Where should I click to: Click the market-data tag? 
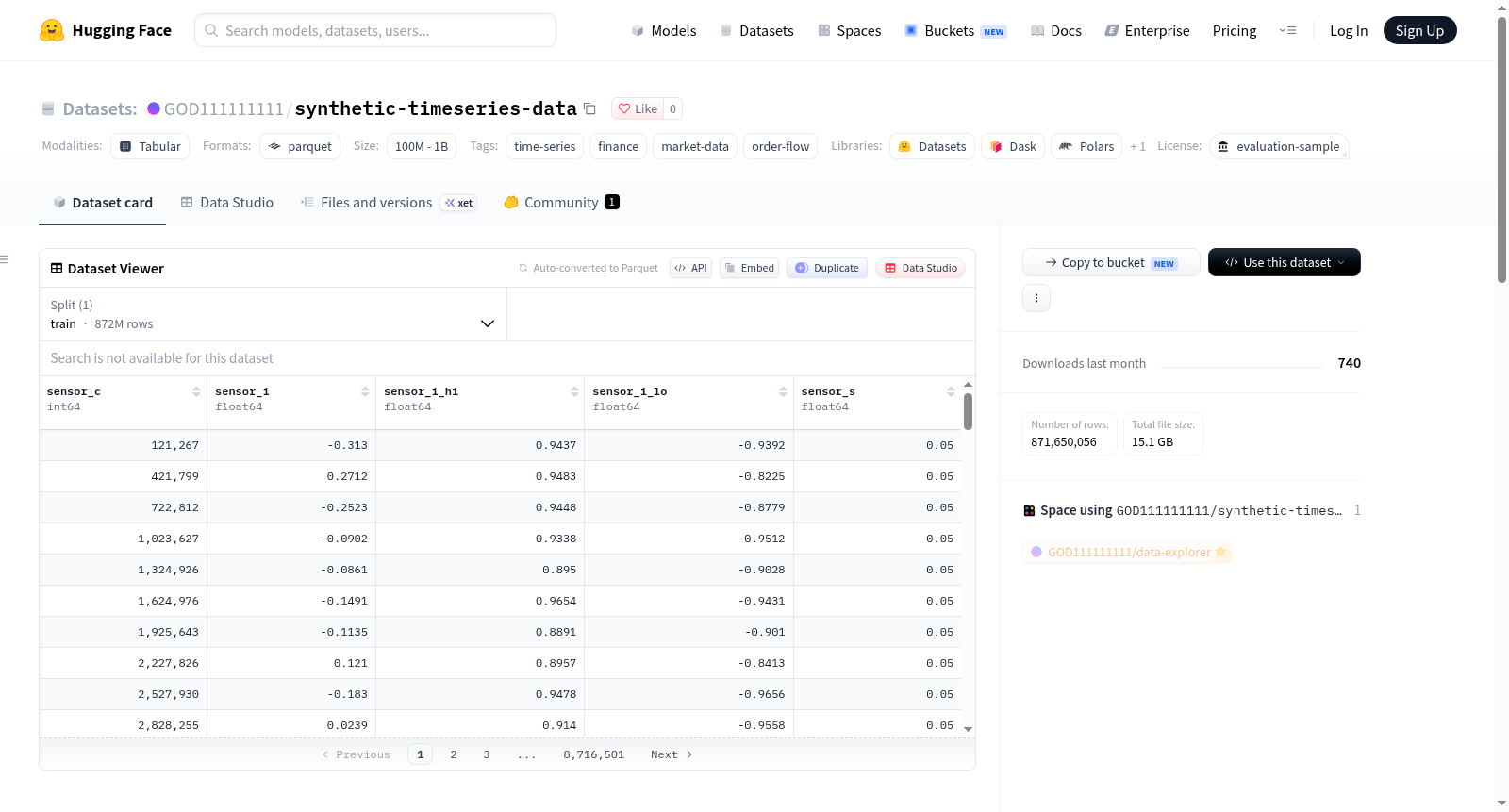click(695, 146)
